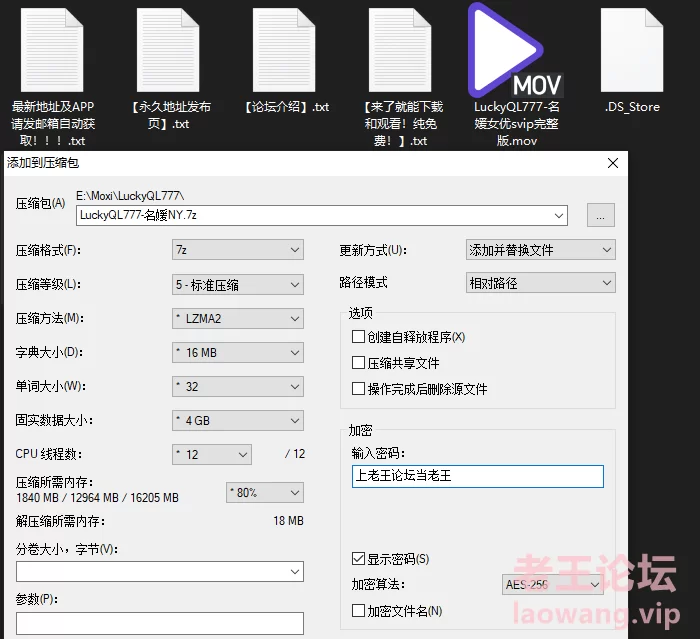Open the 路径模式 dropdown showing 相对路径

(541, 283)
